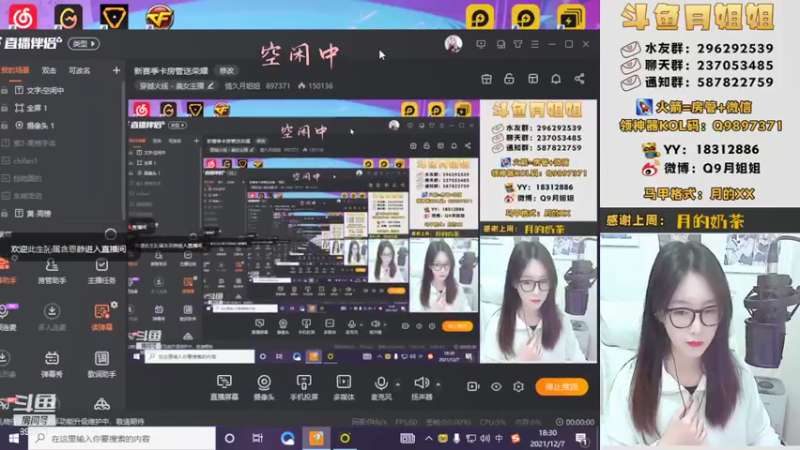This screenshot has width=800, height=450.
Task: Show hidden tray icons chevron
Action: [x=429, y=438]
